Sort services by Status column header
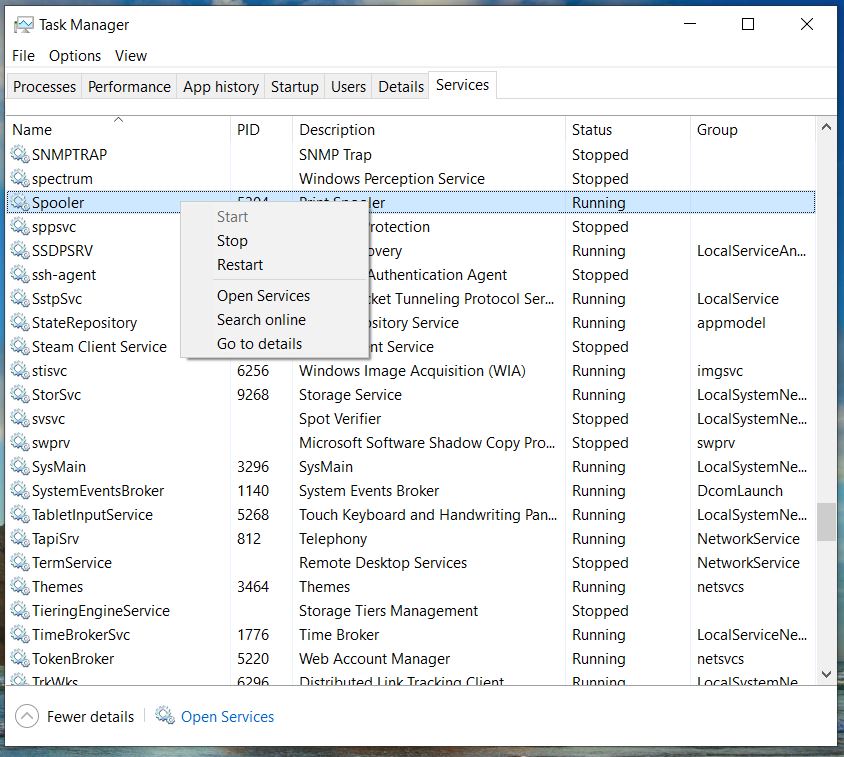This screenshot has height=757, width=844. click(x=628, y=129)
